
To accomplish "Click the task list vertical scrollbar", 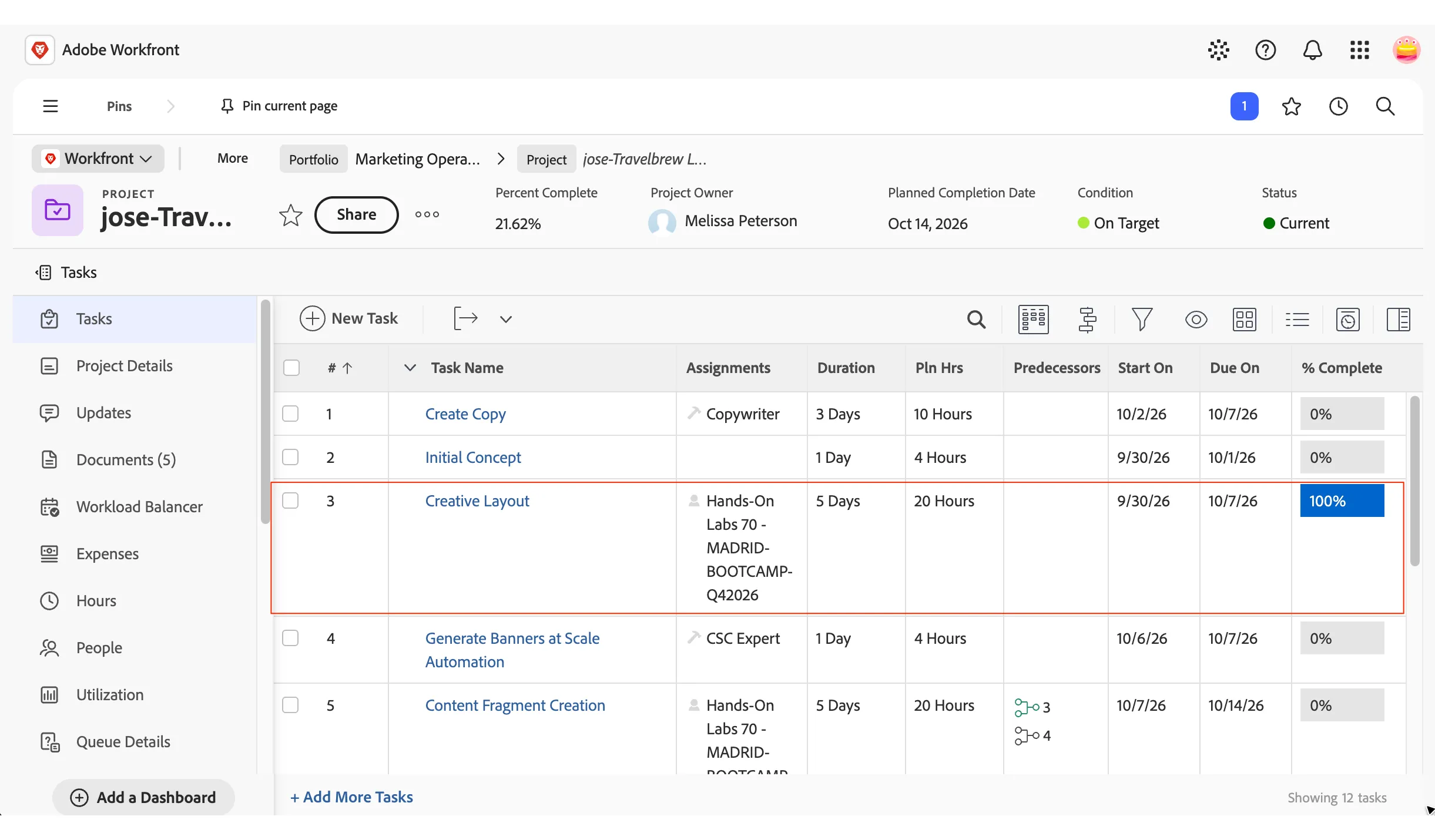I will 1415,482.
